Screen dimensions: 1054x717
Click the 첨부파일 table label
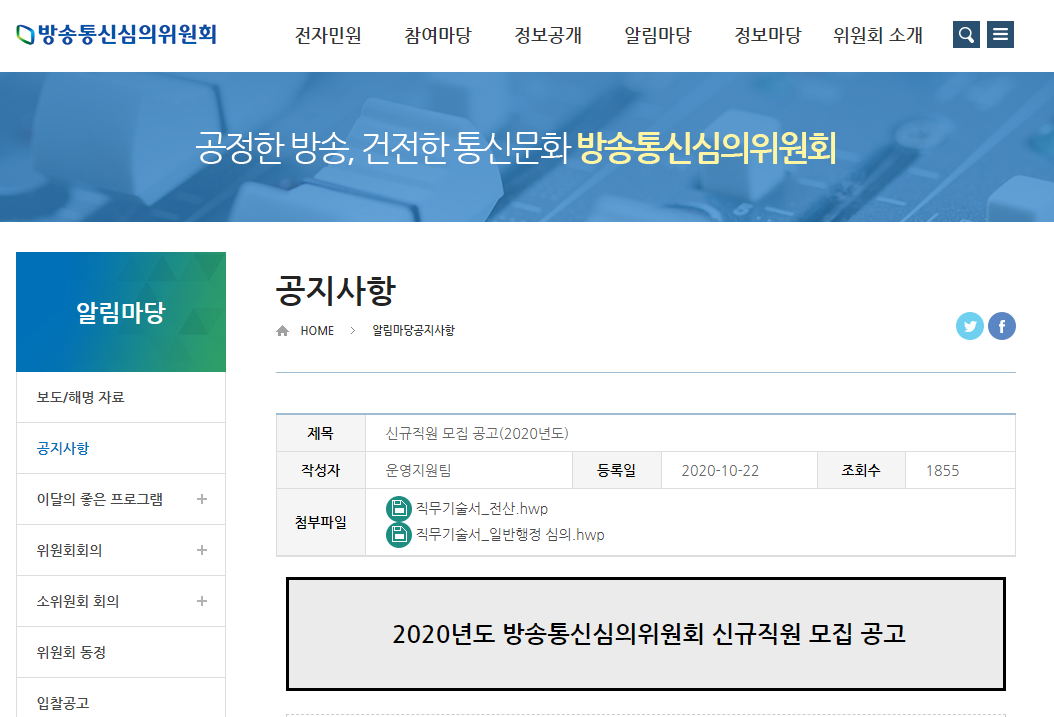click(x=321, y=522)
